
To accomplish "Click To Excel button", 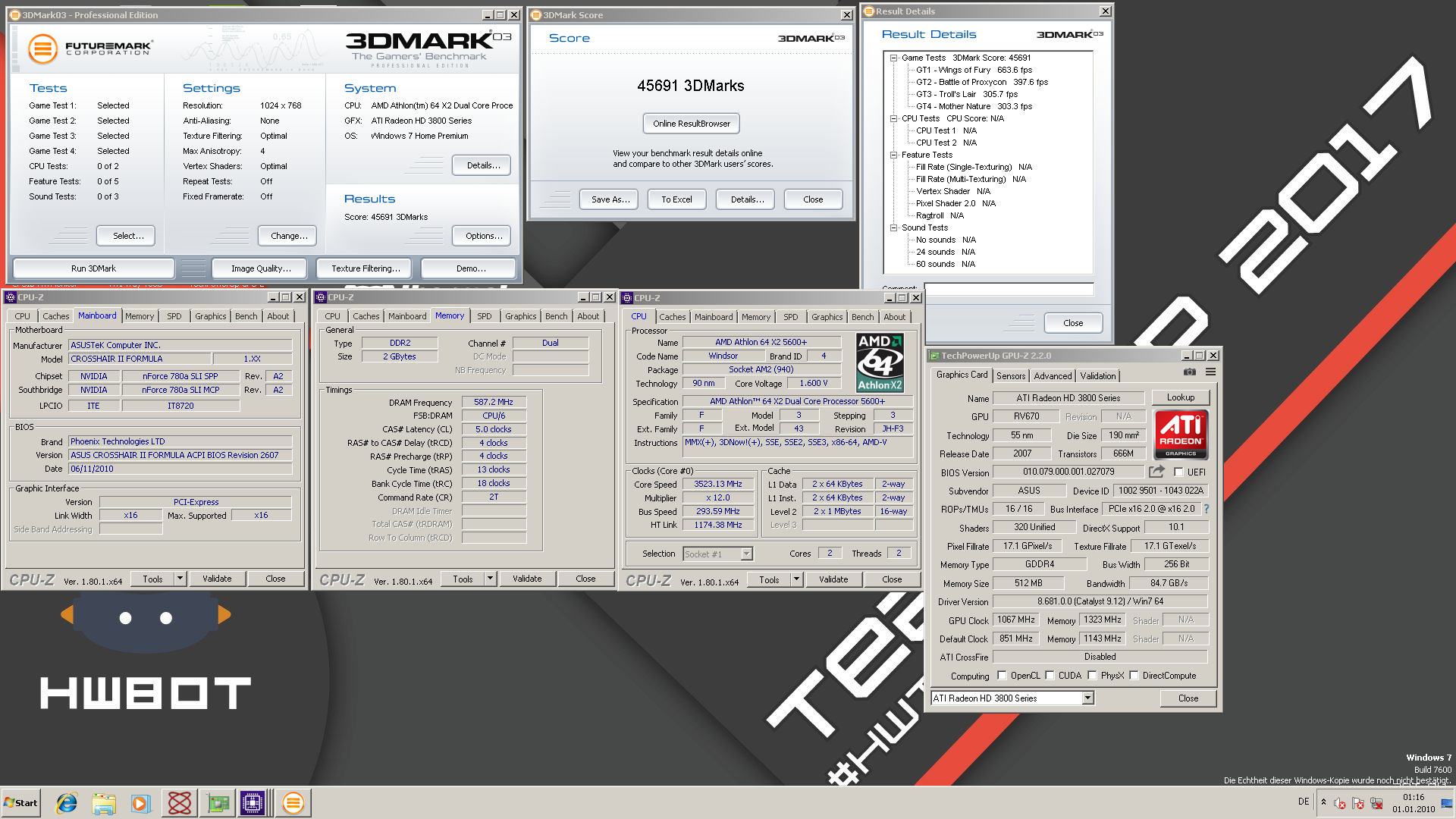I will click(x=676, y=199).
